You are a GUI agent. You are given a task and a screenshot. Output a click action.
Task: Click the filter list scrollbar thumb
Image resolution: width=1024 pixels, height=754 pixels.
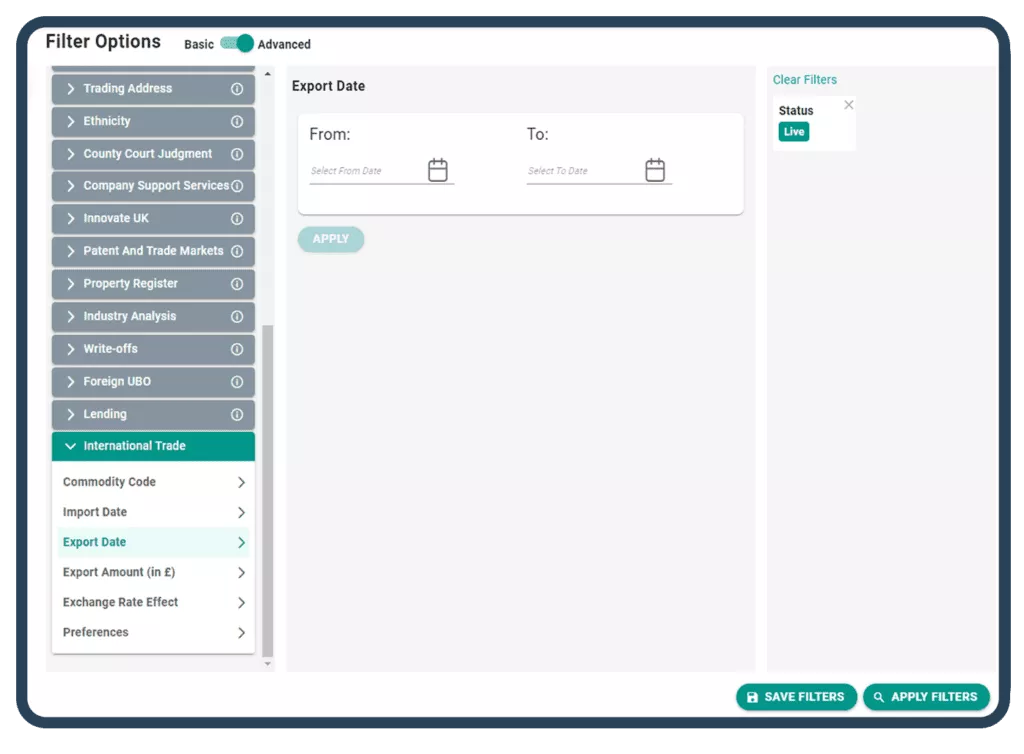click(267, 491)
